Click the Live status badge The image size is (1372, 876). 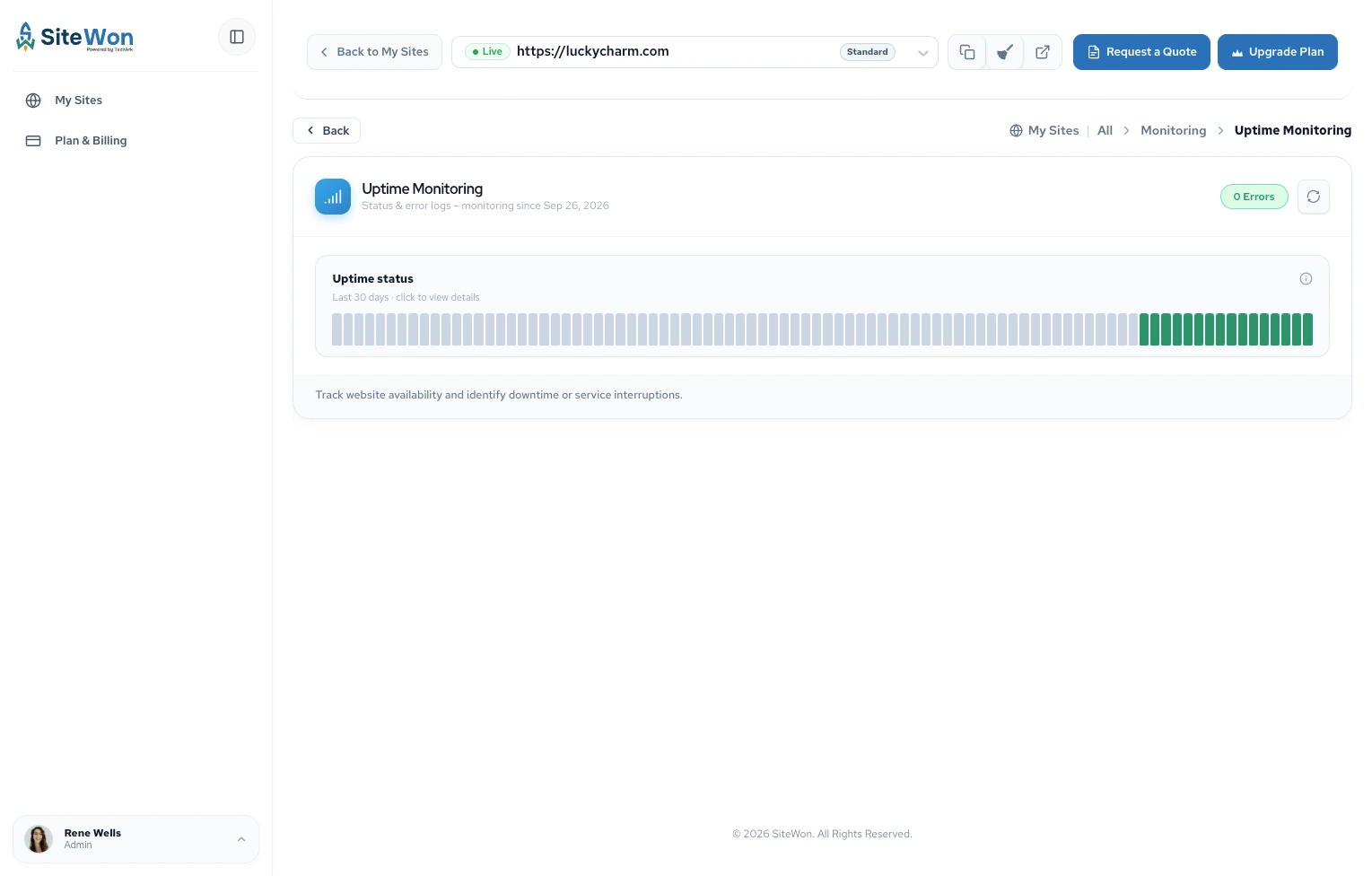[487, 52]
